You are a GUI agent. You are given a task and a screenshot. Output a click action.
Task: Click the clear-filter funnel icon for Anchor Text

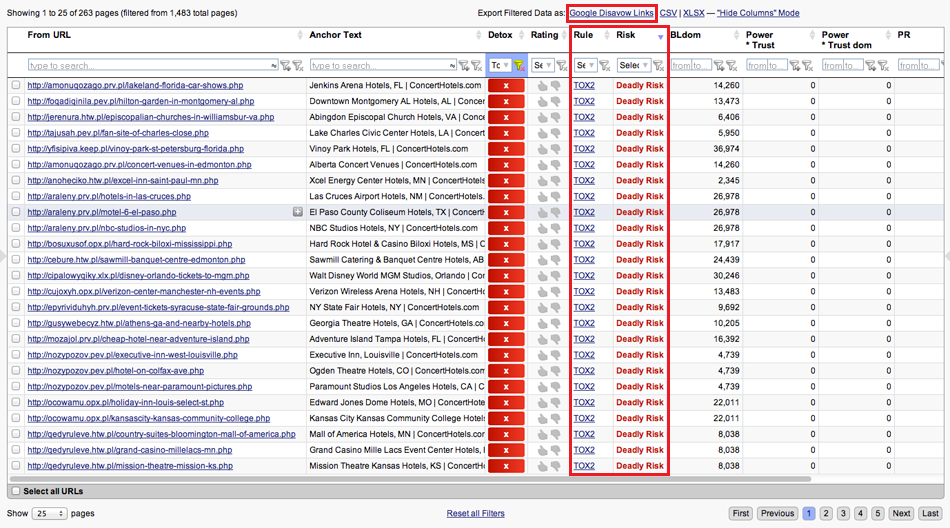pos(476,65)
